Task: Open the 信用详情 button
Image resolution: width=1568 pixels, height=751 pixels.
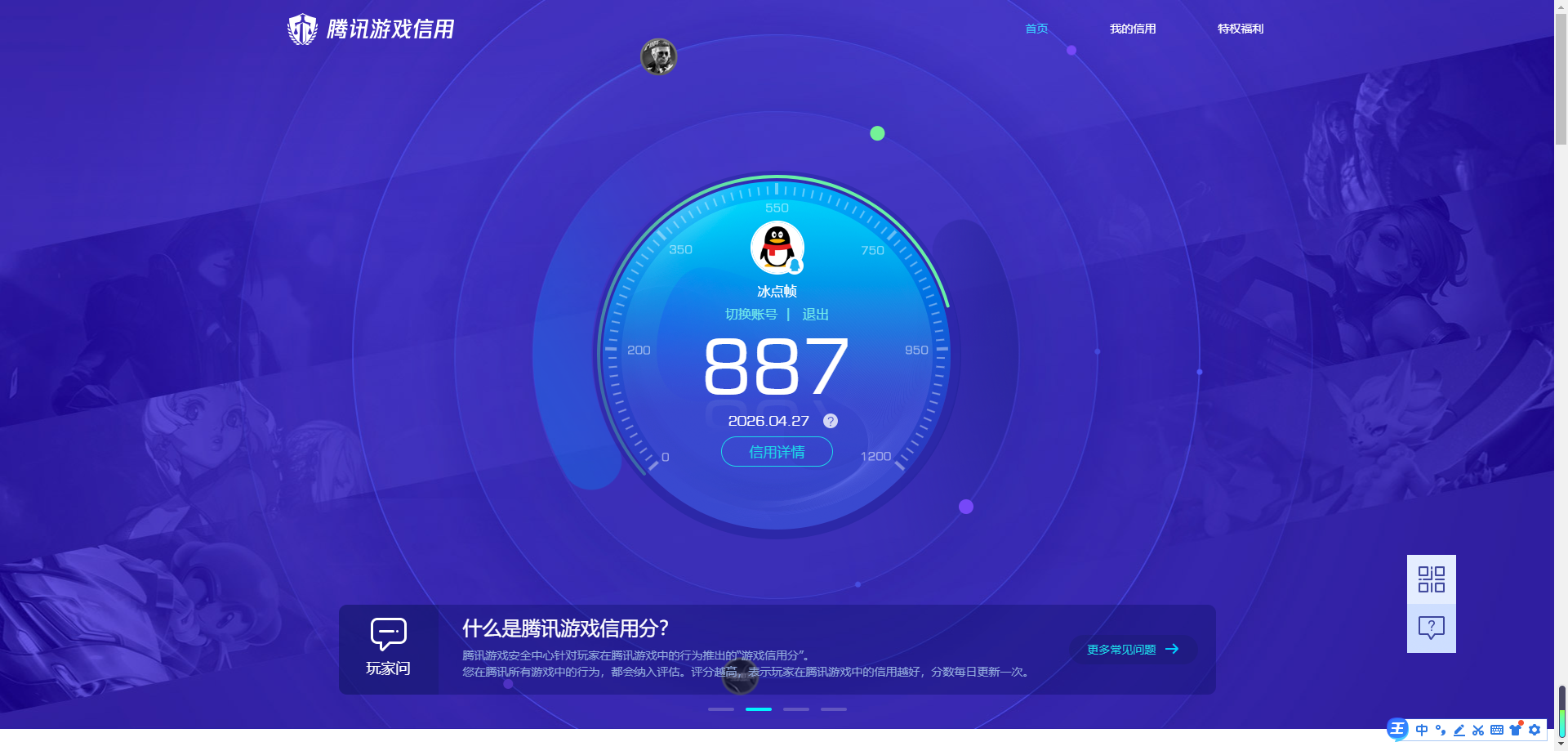Action: [x=777, y=452]
